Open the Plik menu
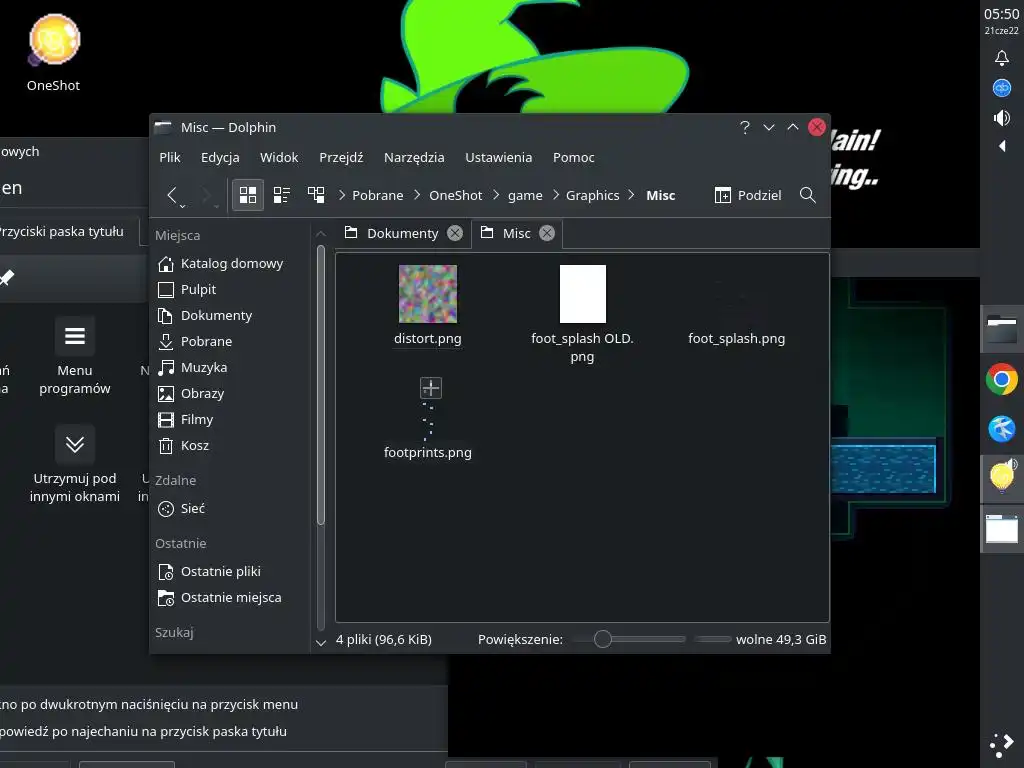Screen dimensions: 1024x768 click(170, 157)
